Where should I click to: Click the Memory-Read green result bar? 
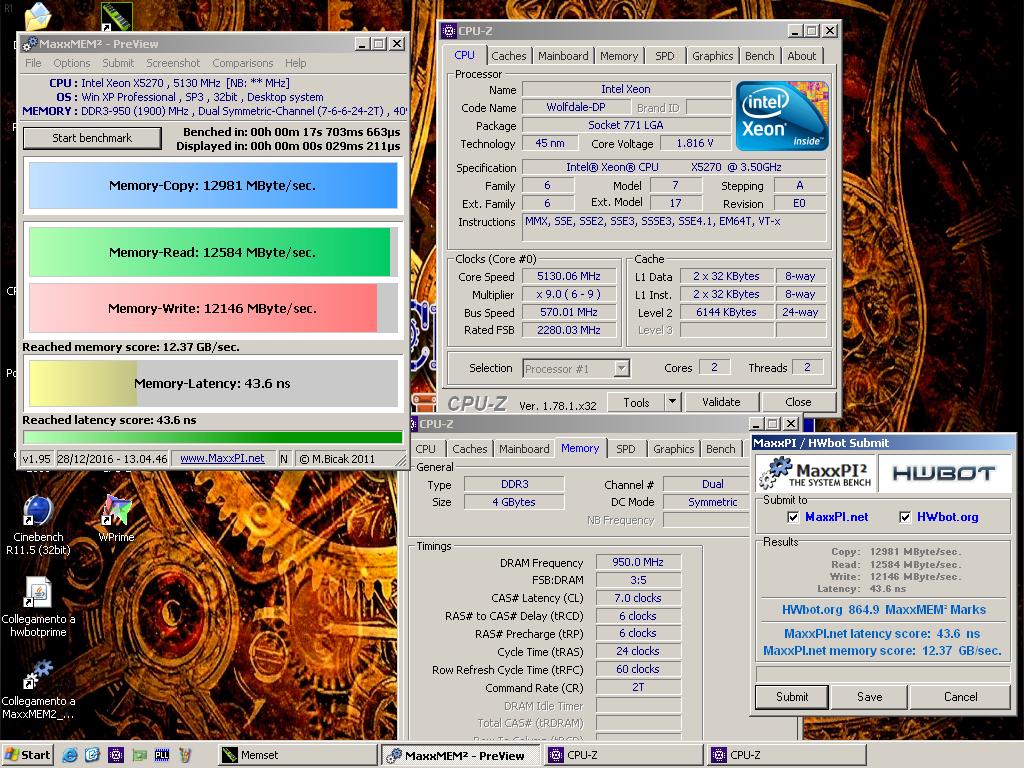[x=210, y=252]
